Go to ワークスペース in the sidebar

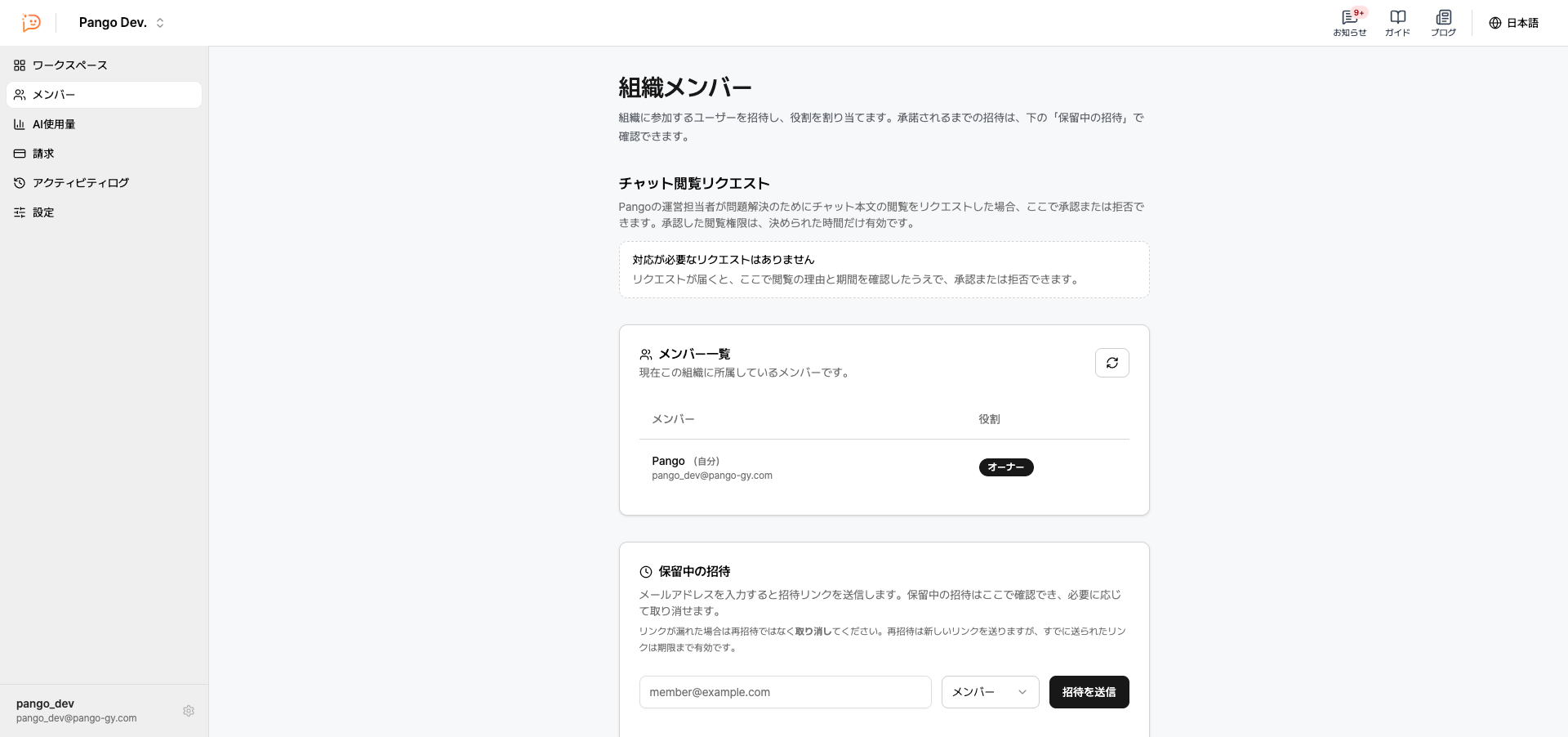coord(104,65)
